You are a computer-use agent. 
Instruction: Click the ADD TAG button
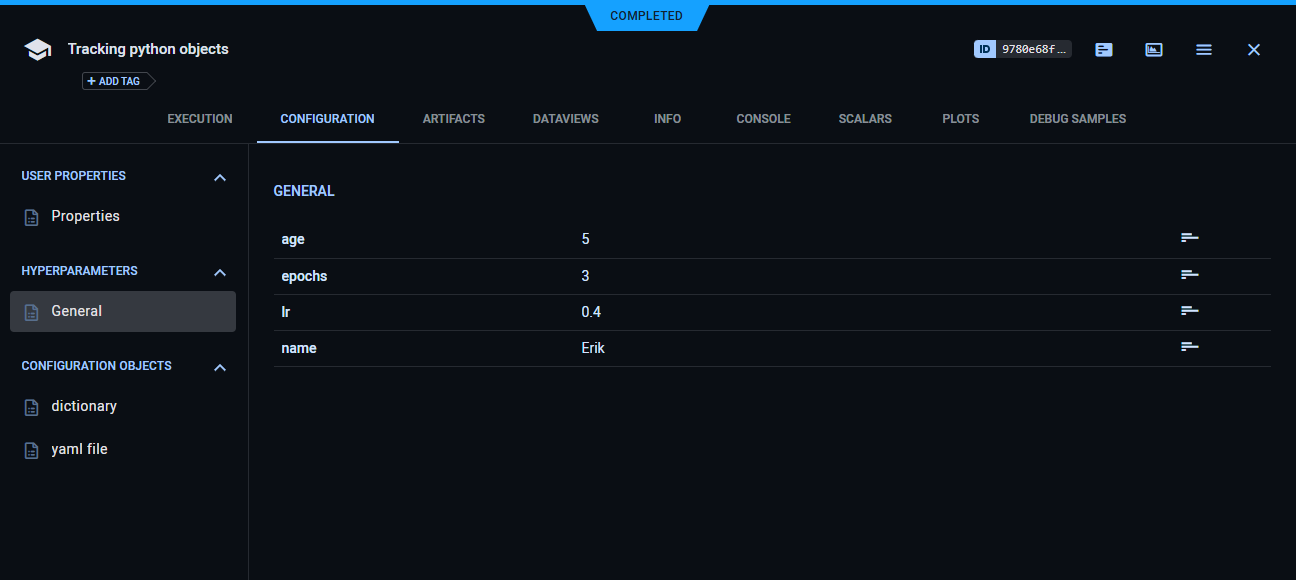[x=113, y=81]
